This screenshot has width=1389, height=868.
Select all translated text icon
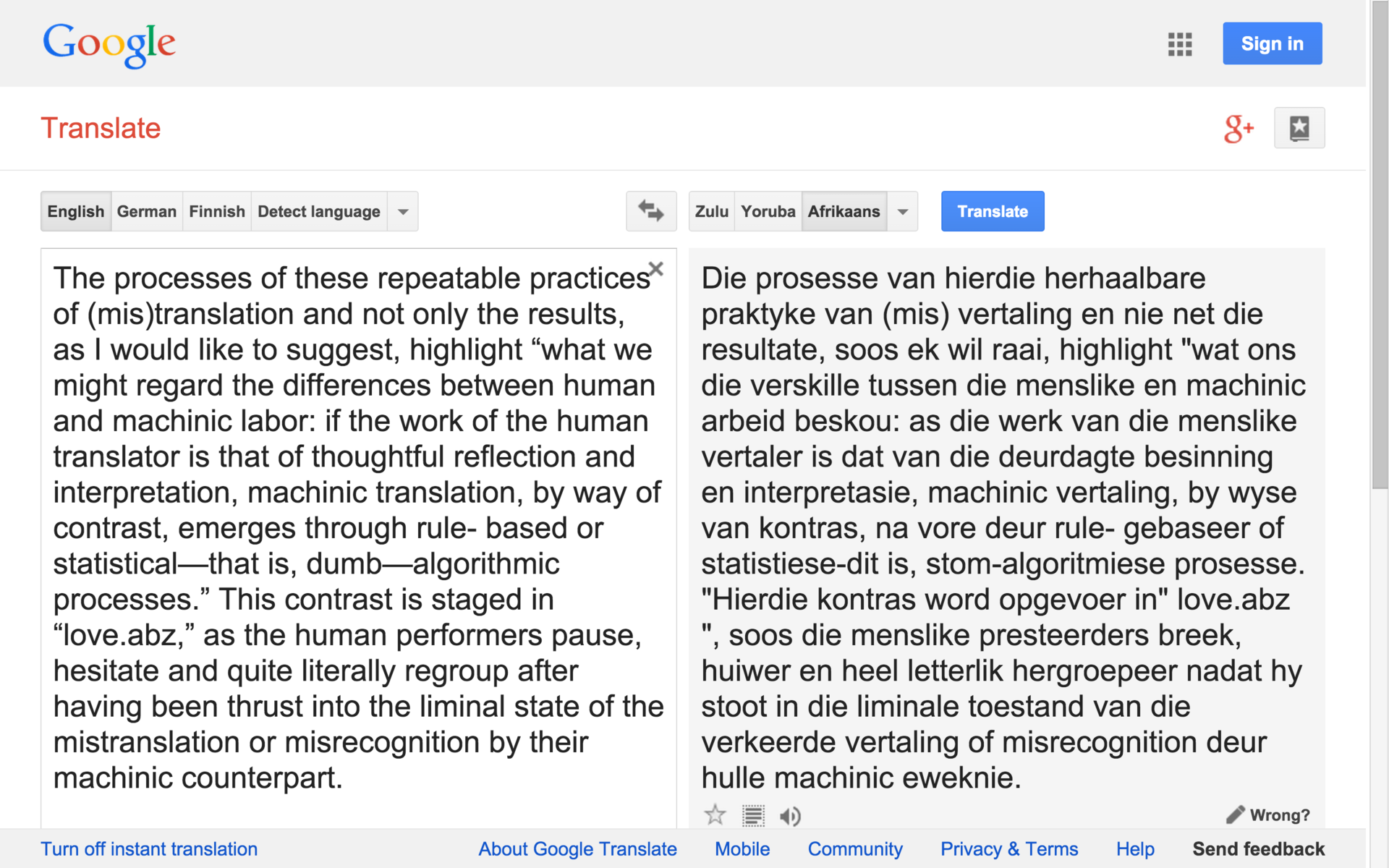(753, 816)
